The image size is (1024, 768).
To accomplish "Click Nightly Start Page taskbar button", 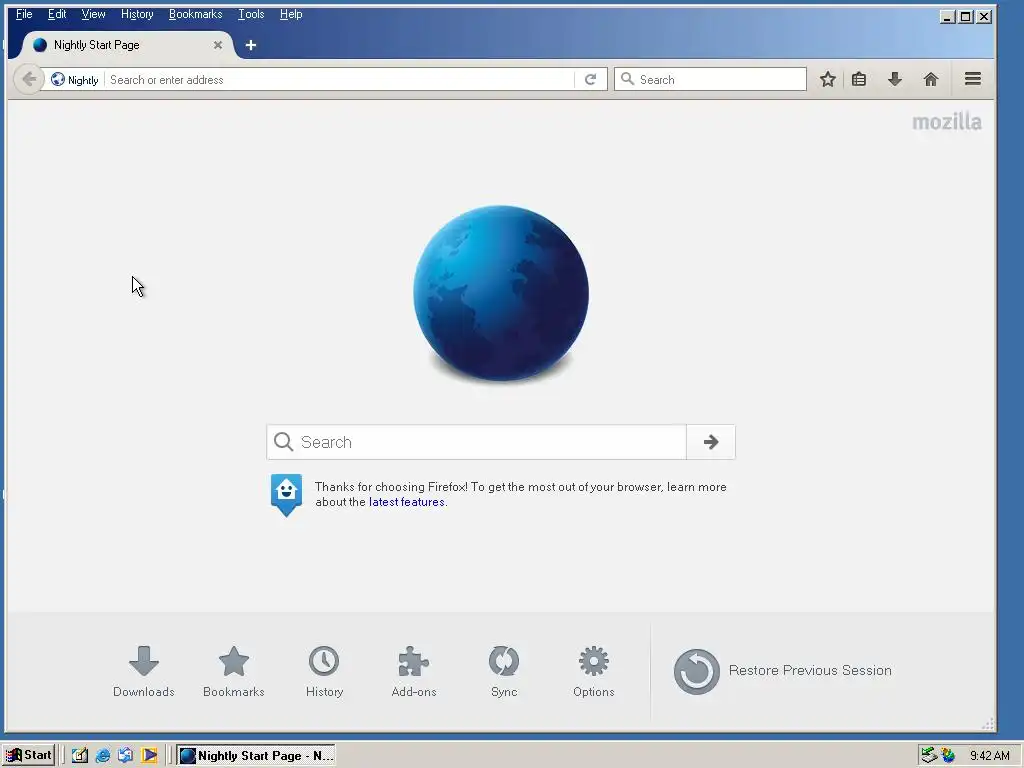I will (x=256, y=756).
